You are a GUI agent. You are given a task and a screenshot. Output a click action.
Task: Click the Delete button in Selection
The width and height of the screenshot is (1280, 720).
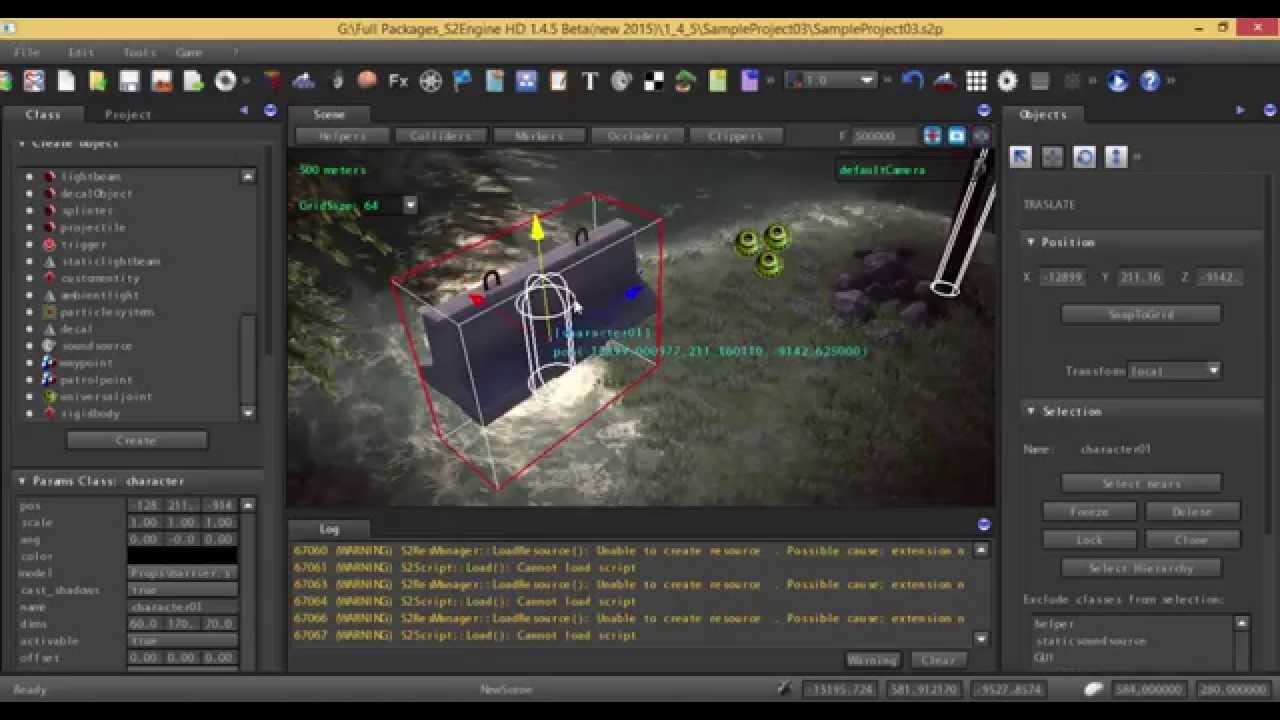pyautogui.click(x=1192, y=511)
